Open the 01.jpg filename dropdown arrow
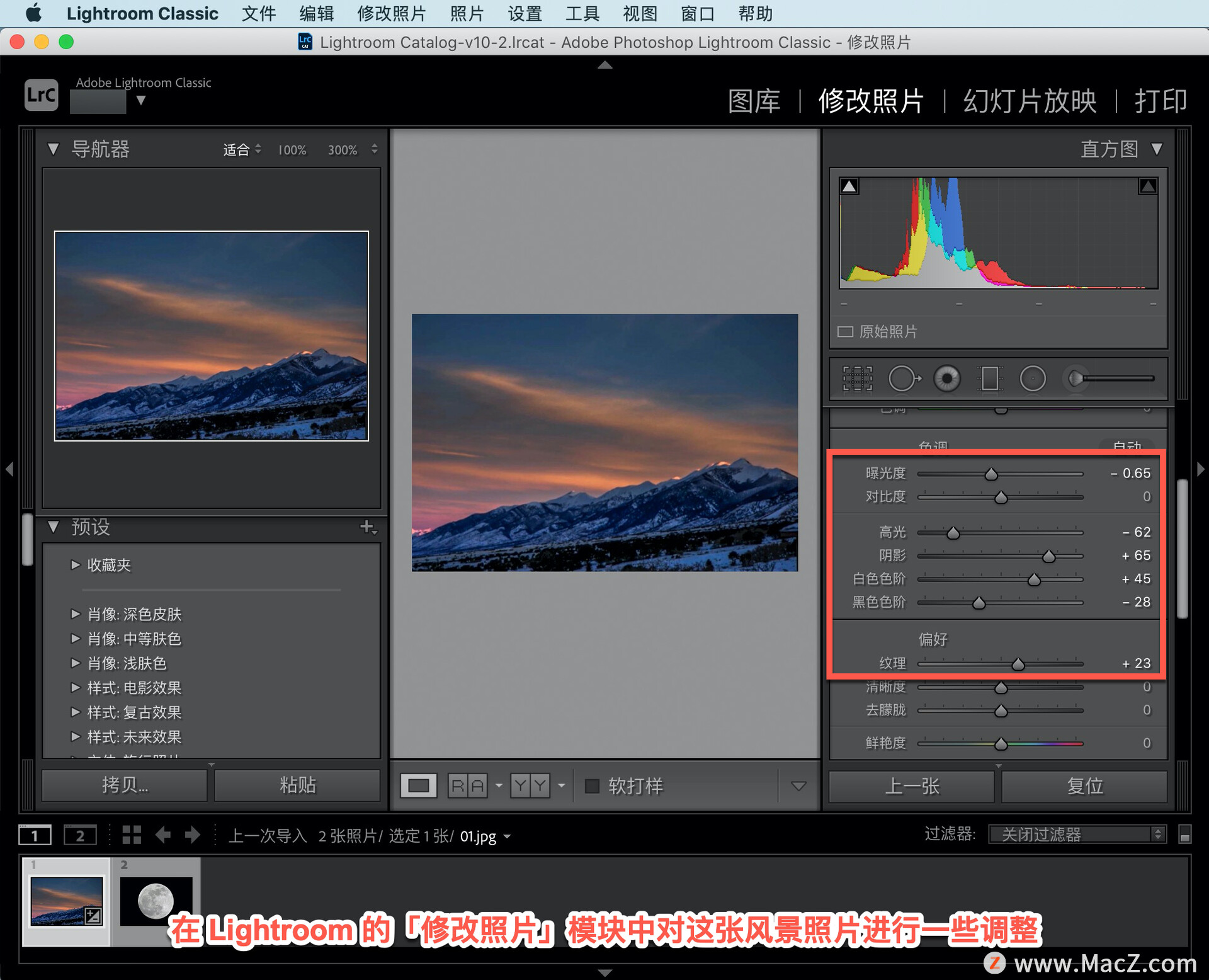 coord(507,837)
